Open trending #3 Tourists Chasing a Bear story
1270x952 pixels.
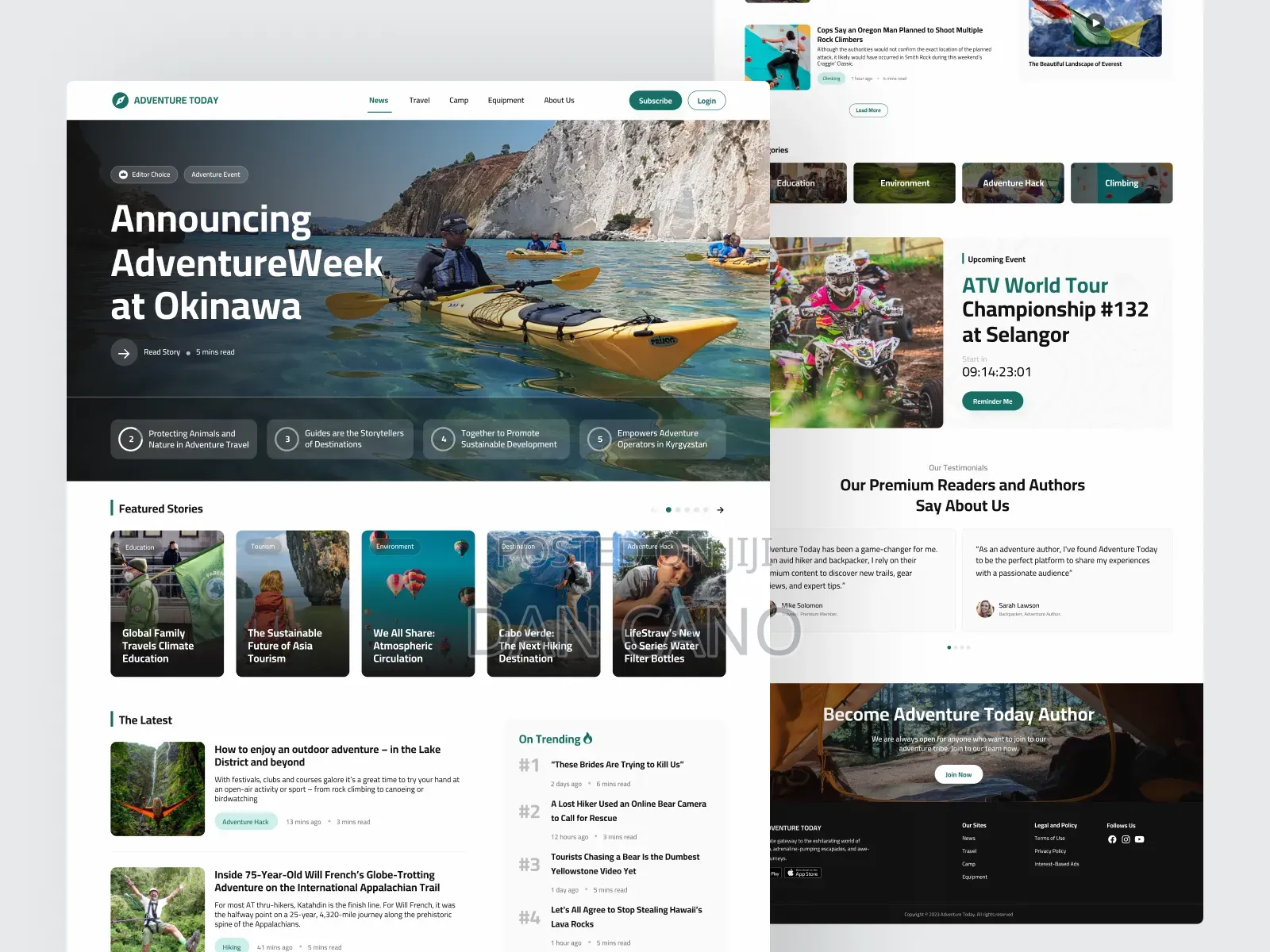[625, 864]
